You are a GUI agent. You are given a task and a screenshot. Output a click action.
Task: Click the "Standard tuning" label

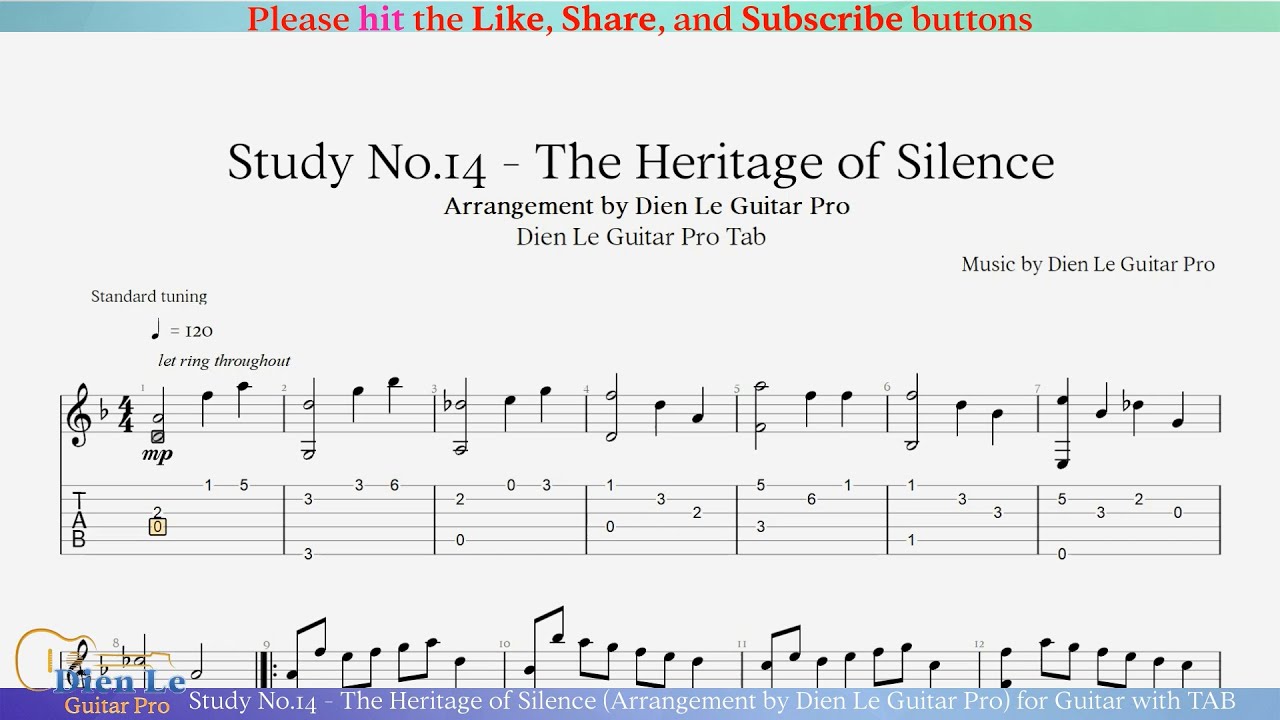(x=149, y=296)
